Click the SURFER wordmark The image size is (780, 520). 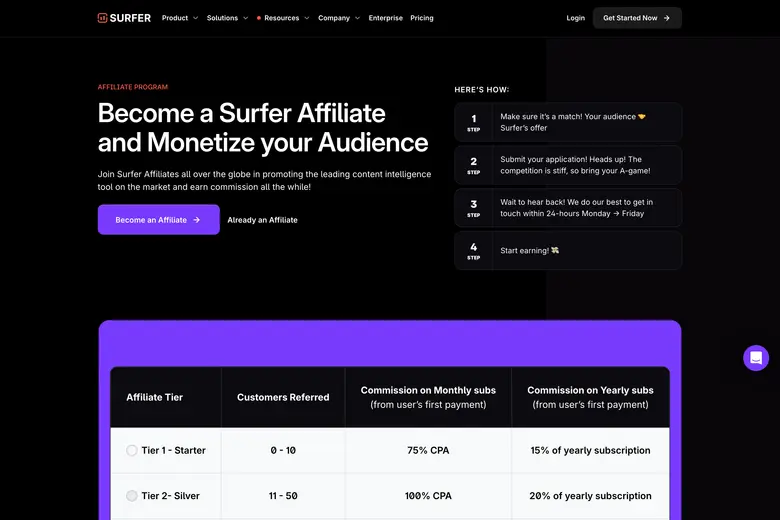130,18
